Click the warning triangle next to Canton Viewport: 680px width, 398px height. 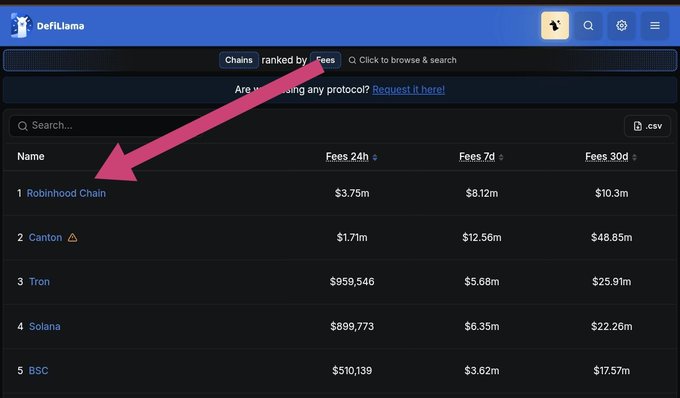click(72, 238)
